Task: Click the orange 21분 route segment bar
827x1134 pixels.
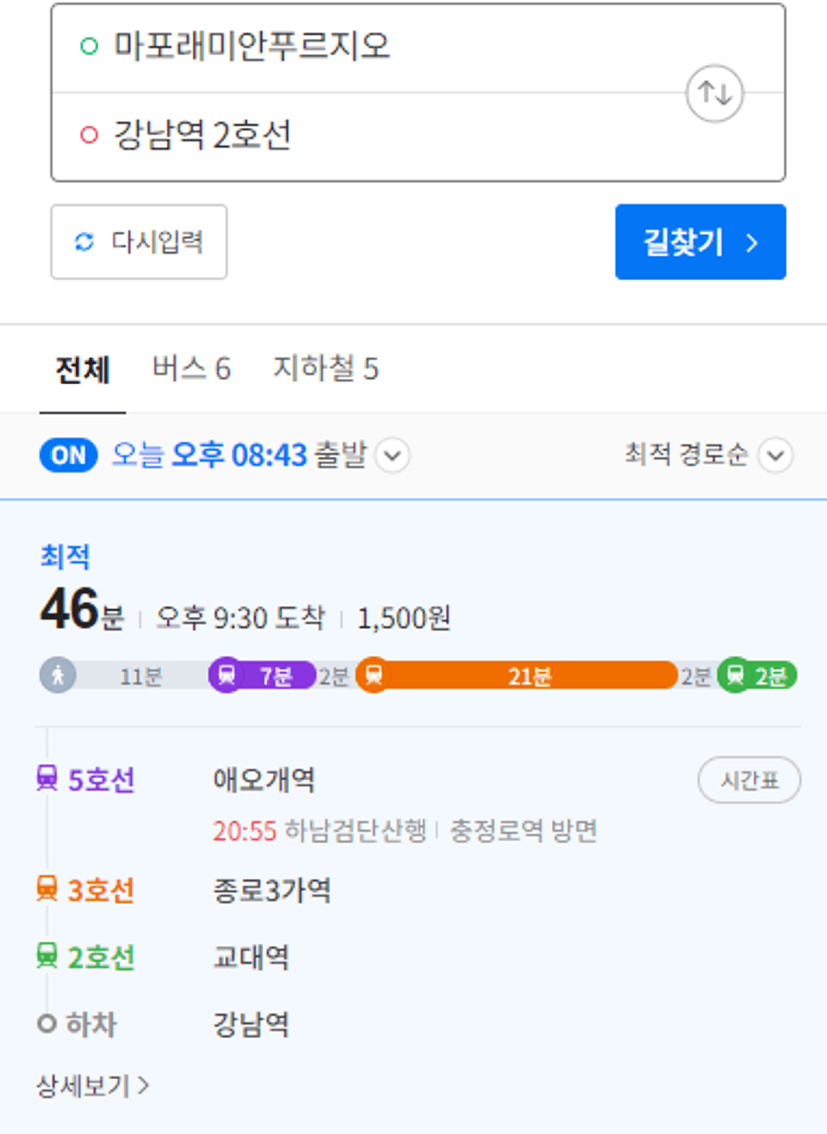Action: pyautogui.click(x=528, y=675)
